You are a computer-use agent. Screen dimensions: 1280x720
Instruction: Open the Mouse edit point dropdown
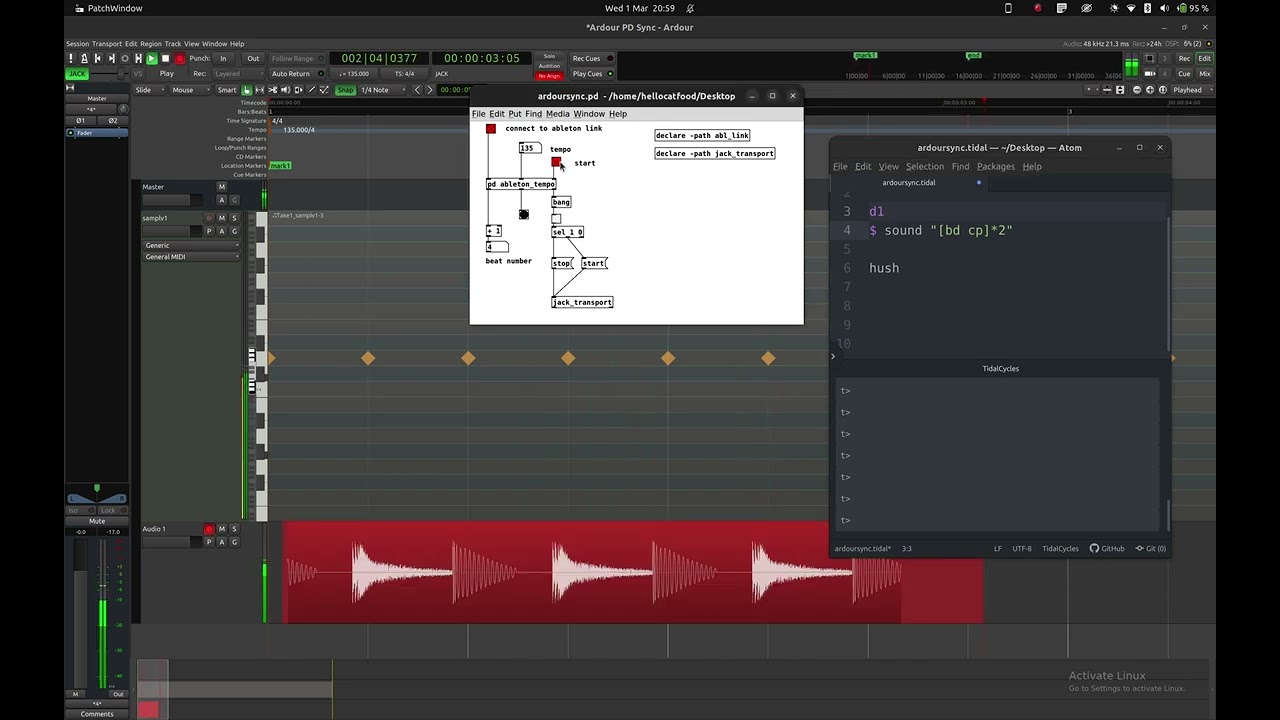pyautogui.click(x=190, y=90)
